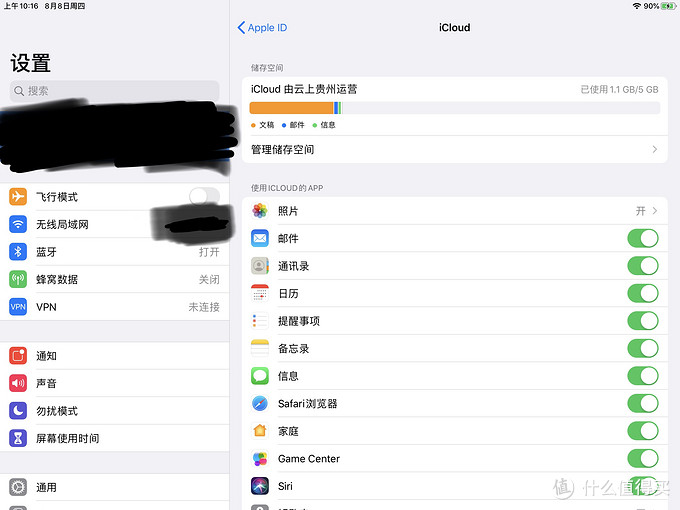Disable 信息 iCloud sync switch

(643, 376)
